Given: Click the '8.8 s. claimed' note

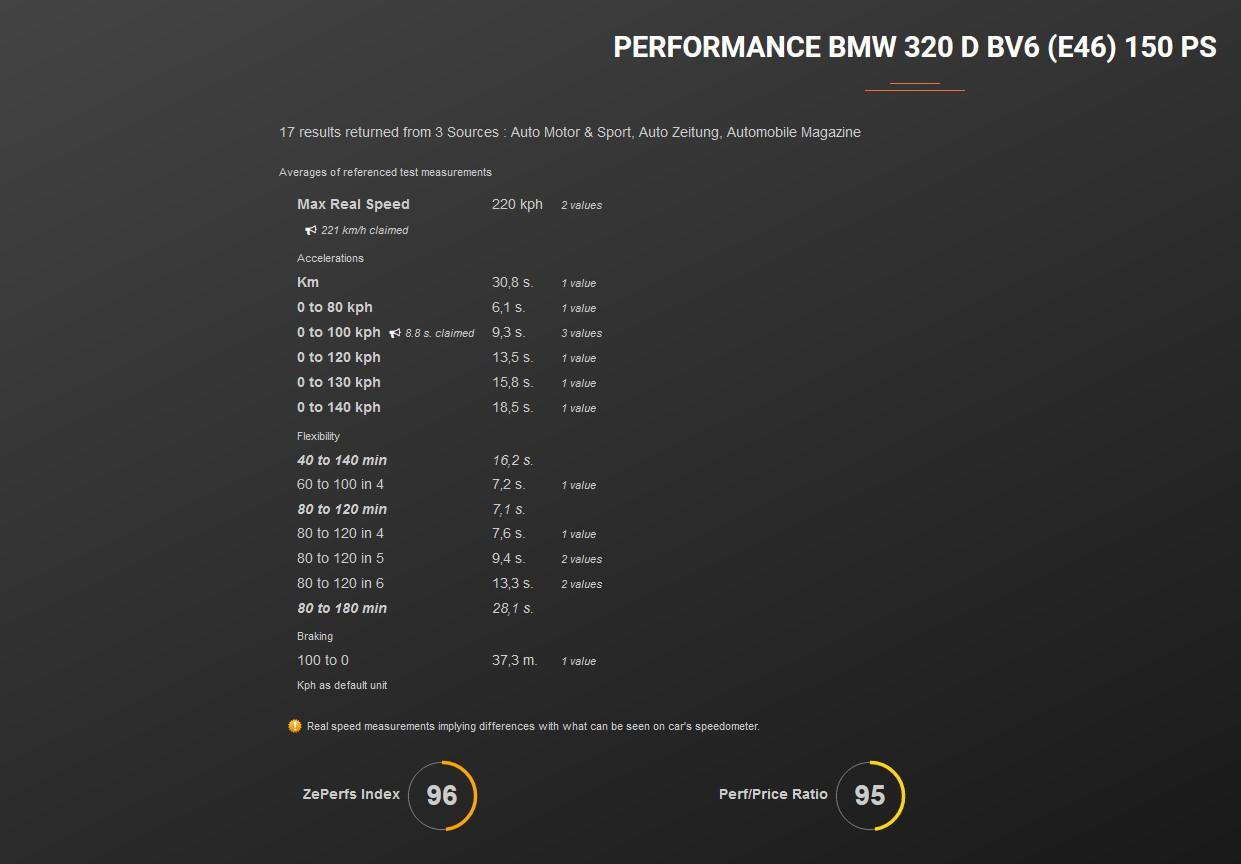Looking at the screenshot, I should (x=439, y=333).
